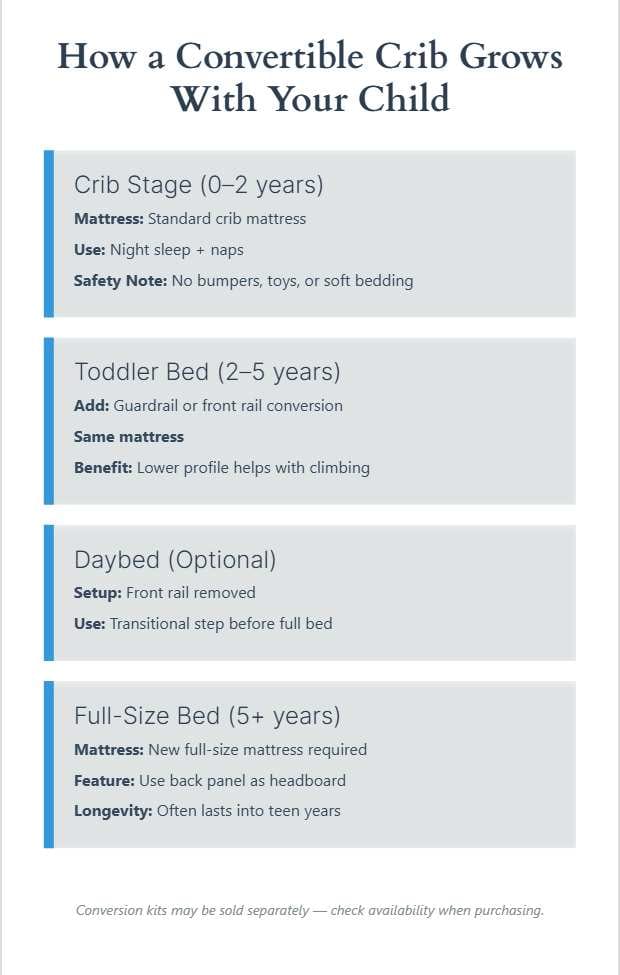Click the New full-size mattress required line
The height and width of the screenshot is (975, 620).
tap(220, 750)
